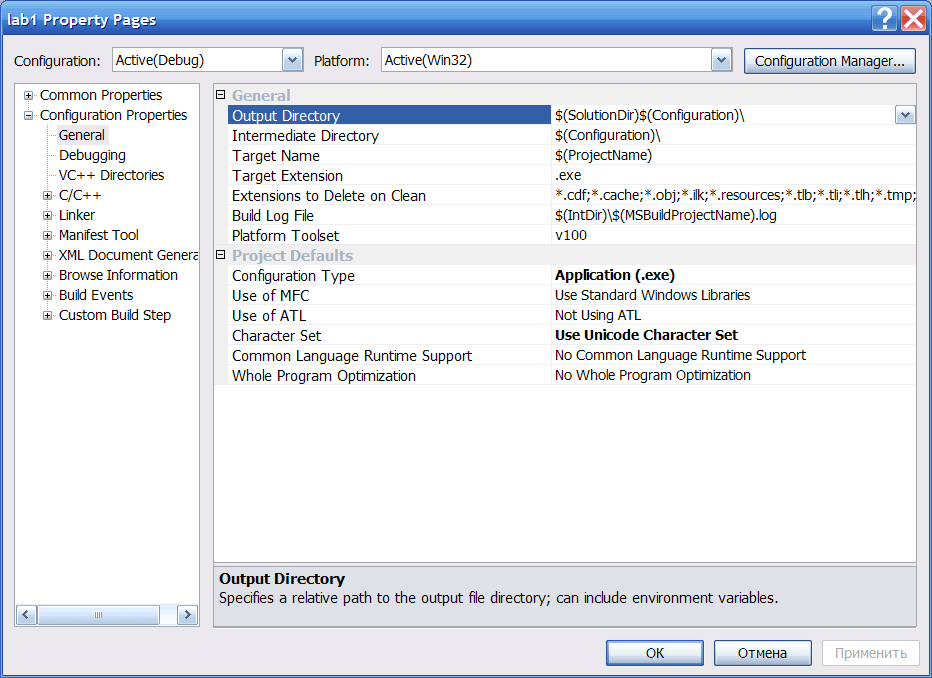Select the Configuration Type property

[x=389, y=276]
